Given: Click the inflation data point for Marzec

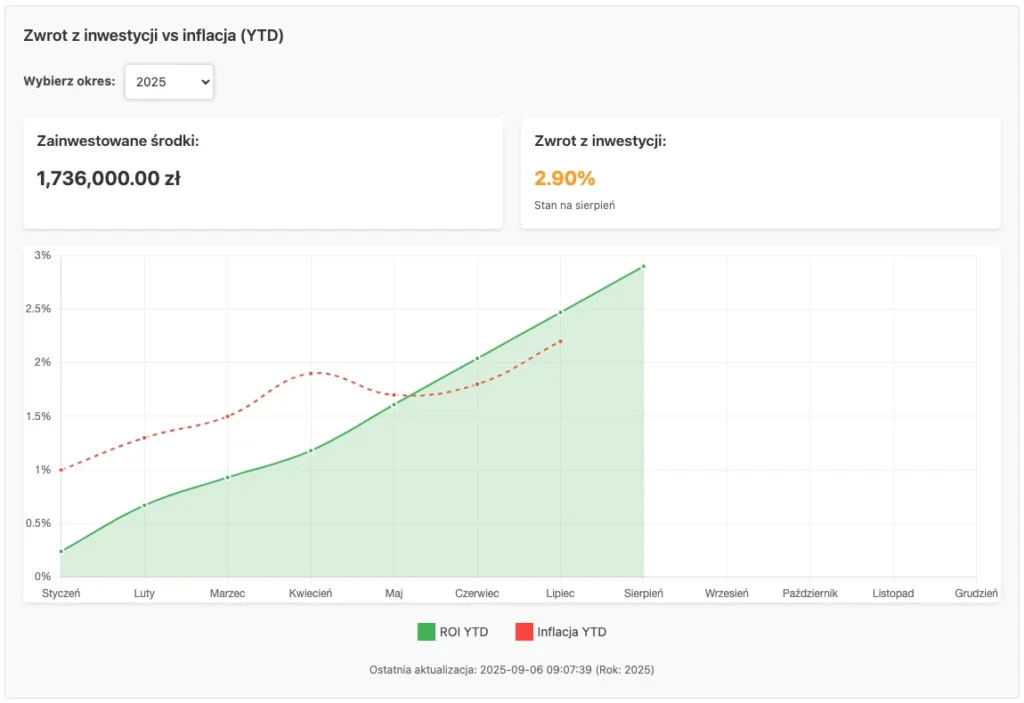Looking at the screenshot, I should click(228, 416).
